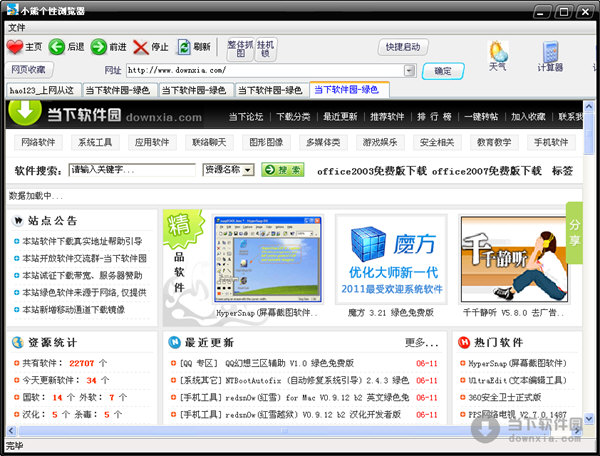Click the 最近更新 blue N icon
Viewport: 600px width, 456px height.
[x=174, y=342]
